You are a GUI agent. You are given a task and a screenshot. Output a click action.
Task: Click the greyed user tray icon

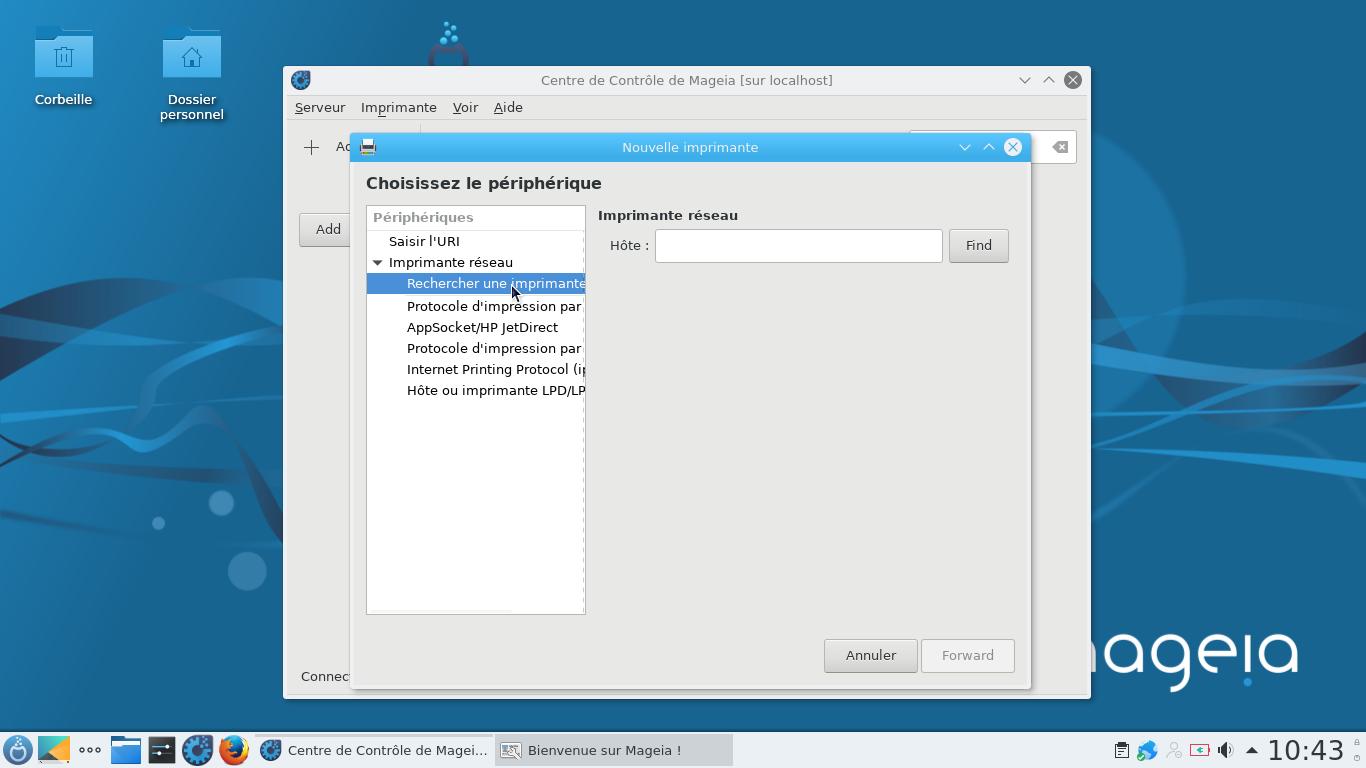coord(1173,750)
